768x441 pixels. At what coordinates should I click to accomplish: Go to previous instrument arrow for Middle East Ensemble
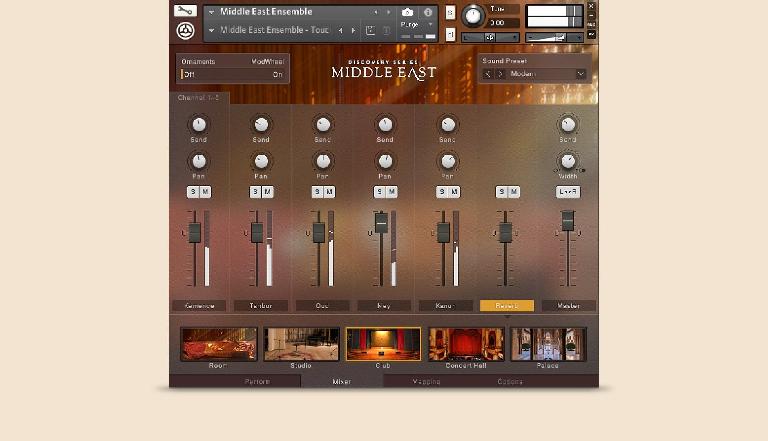pyautogui.click(x=376, y=12)
